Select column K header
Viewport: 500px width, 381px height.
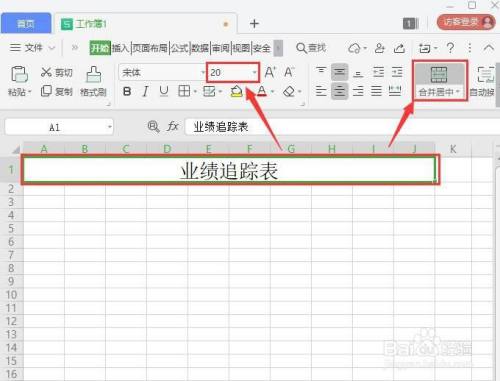[453, 149]
